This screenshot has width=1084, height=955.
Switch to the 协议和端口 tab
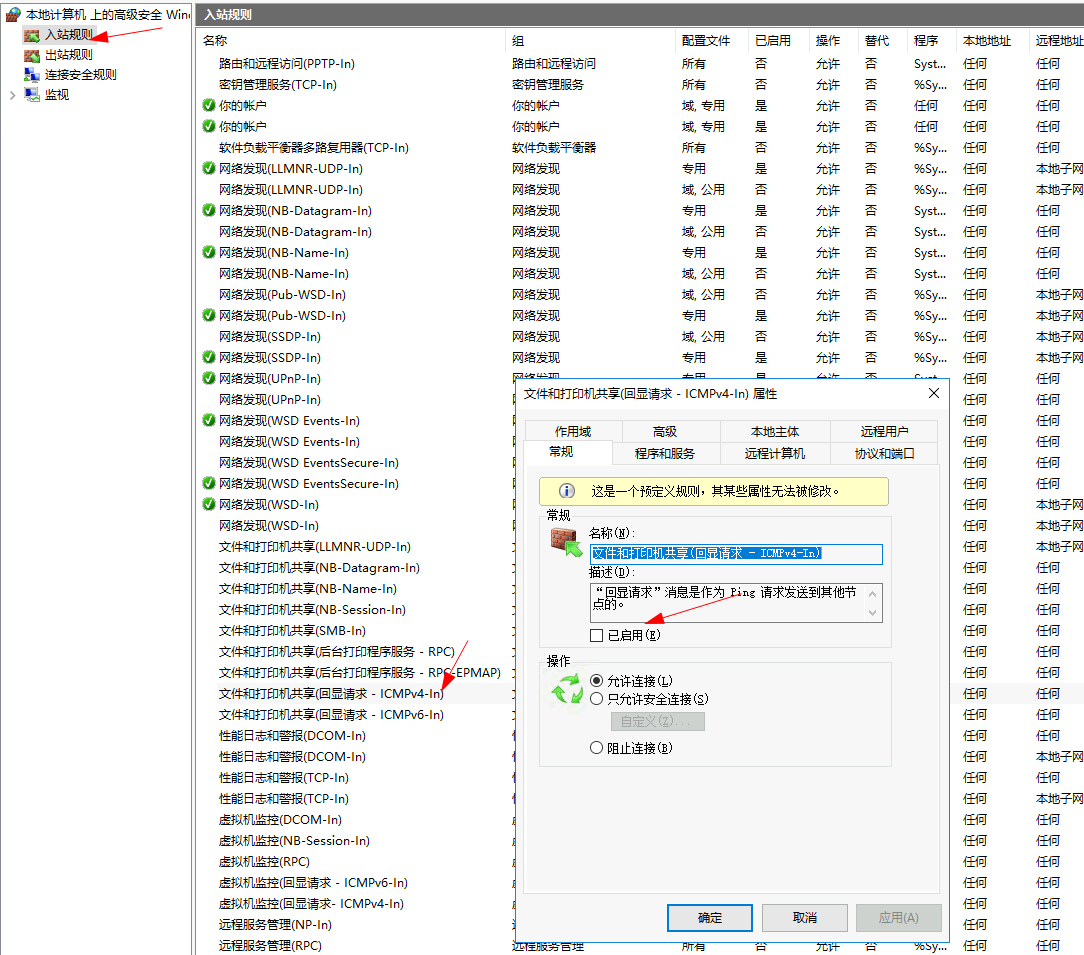point(883,453)
